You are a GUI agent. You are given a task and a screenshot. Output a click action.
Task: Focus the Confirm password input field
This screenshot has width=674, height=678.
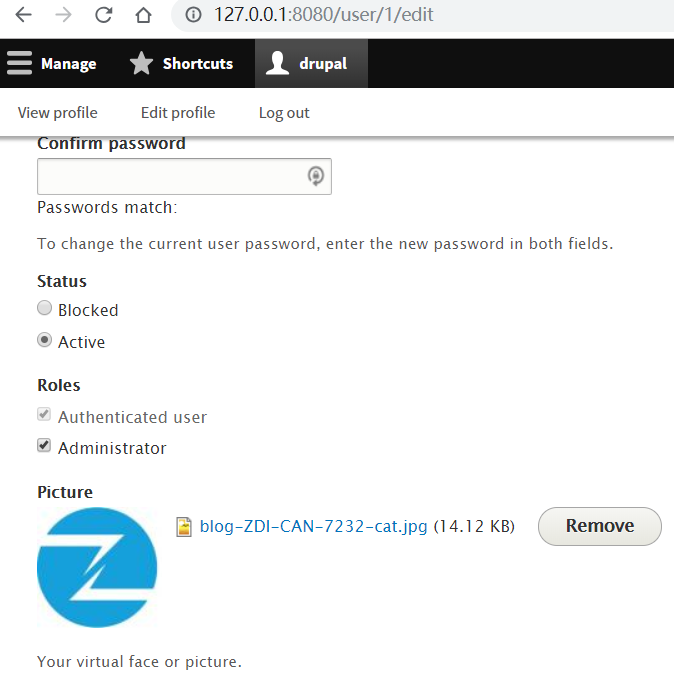(x=184, y=176)
